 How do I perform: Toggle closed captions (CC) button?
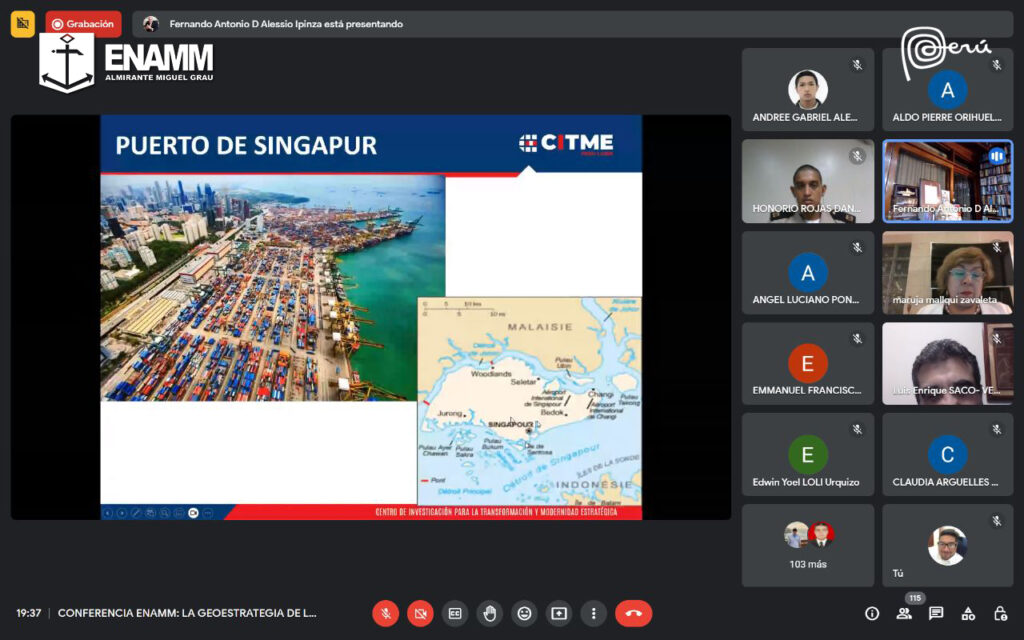(x=455, y=613)
